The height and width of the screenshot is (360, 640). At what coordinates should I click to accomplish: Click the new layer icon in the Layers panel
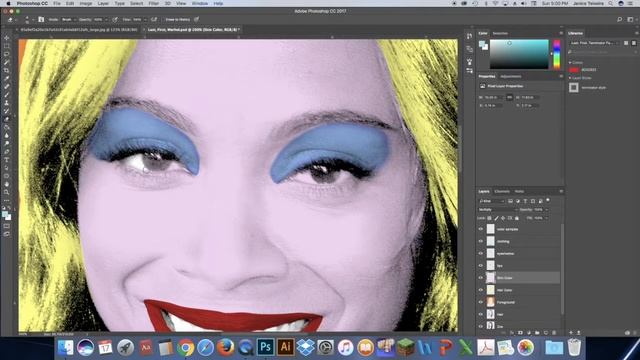pos(546,333)
